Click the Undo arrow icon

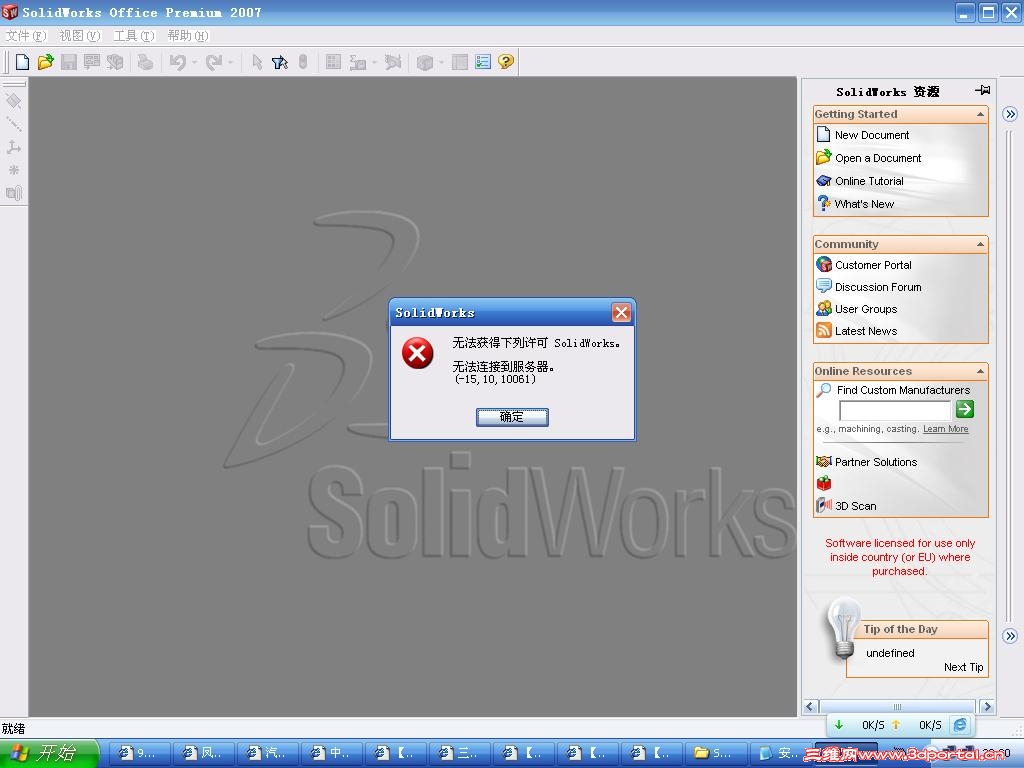click(177, 62)
